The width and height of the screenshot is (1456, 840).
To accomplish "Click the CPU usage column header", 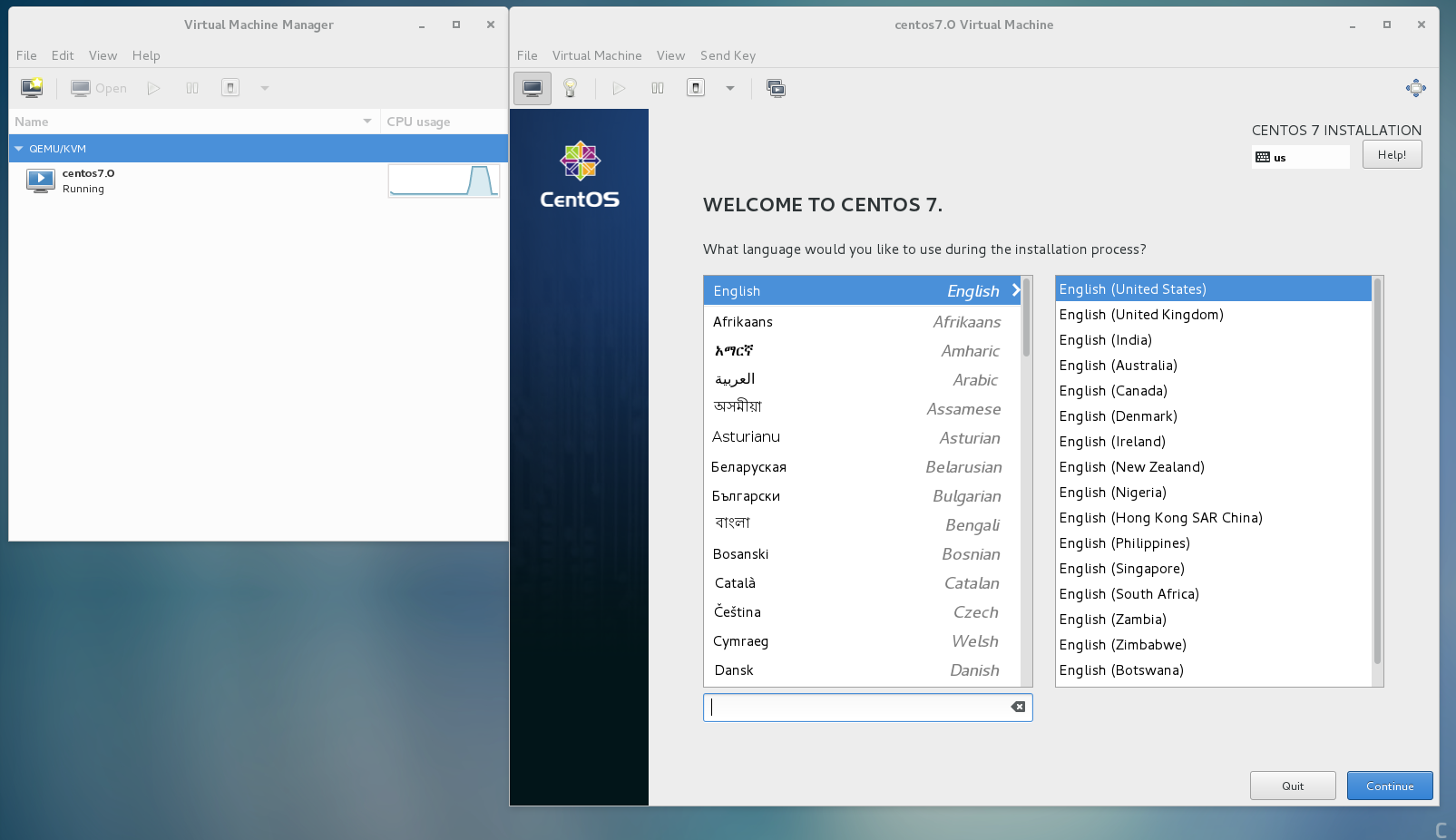I will click(x=444, y=122).
